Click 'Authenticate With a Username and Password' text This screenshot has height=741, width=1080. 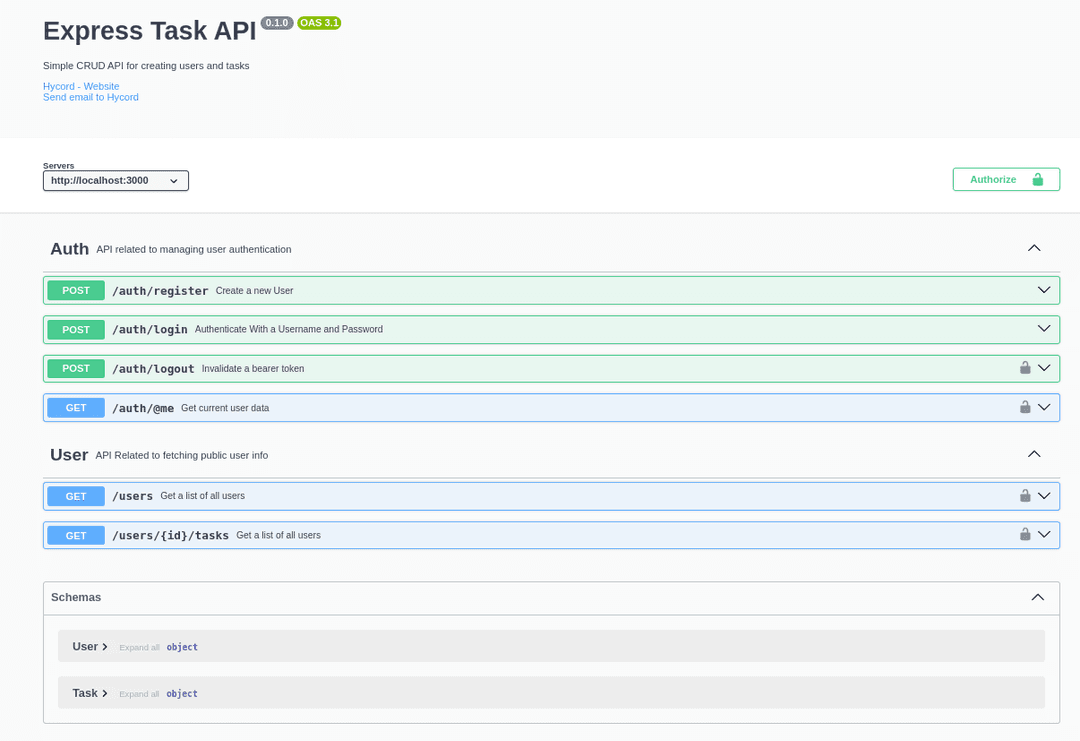(x=289, y=329)
